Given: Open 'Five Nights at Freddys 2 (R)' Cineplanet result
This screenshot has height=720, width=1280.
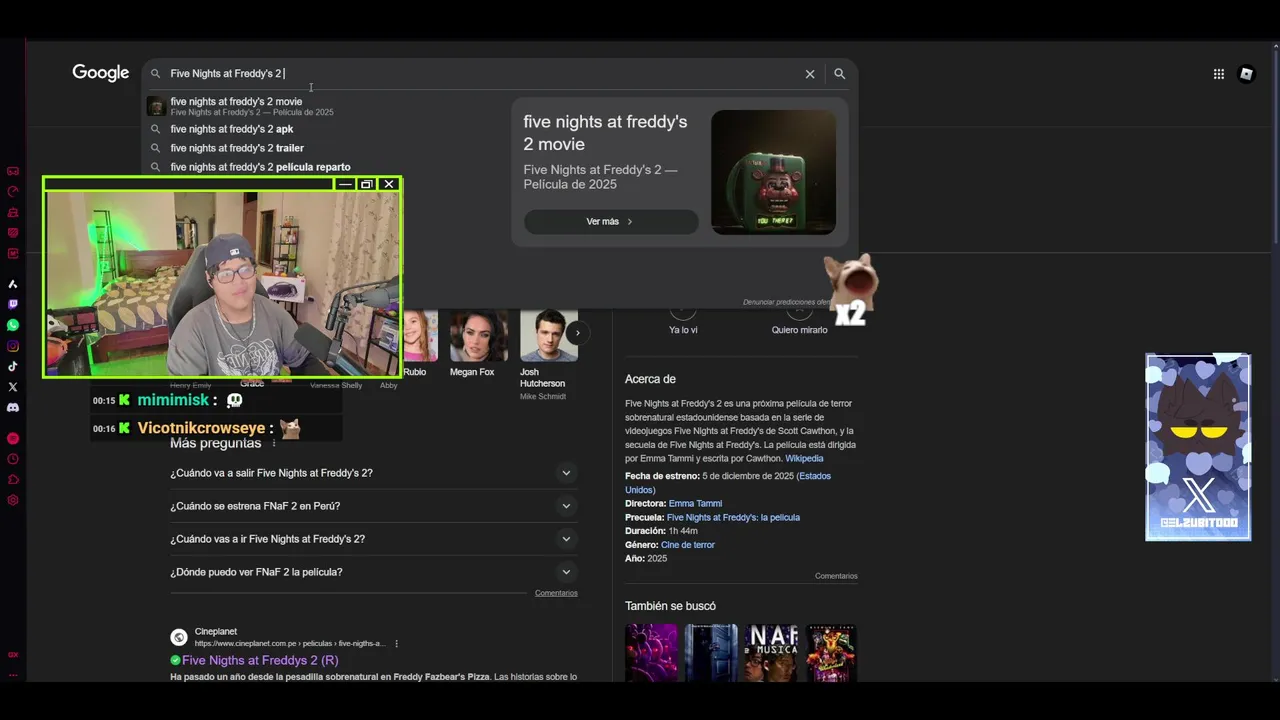Looking at the screenshot, I should pos(260,661).
